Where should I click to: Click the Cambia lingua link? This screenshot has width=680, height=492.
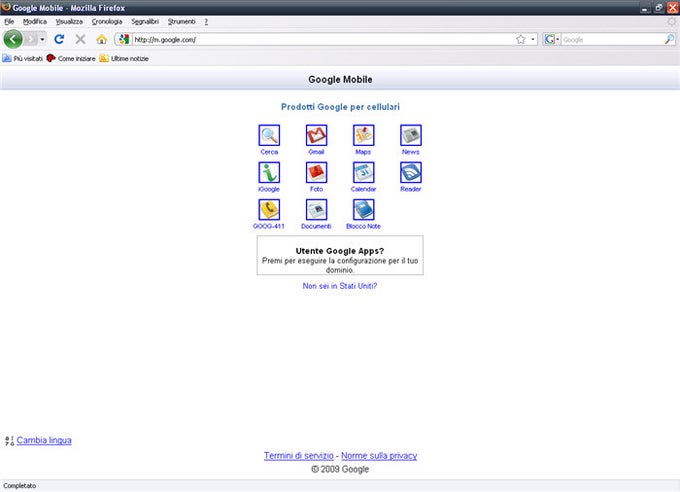pyautogui.click(x=44, y=440)
